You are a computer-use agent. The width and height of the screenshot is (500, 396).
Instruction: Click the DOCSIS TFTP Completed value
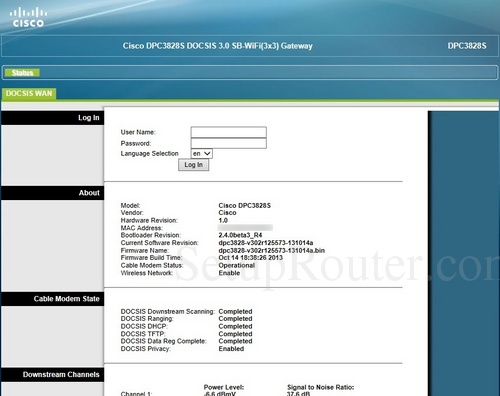[x=235, y=334]
